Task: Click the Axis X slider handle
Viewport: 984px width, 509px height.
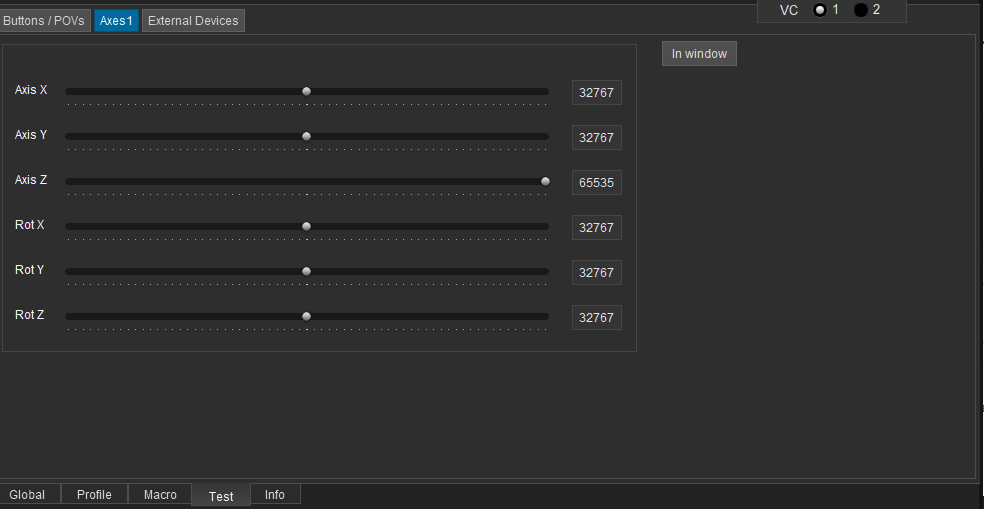Action: 306,91
